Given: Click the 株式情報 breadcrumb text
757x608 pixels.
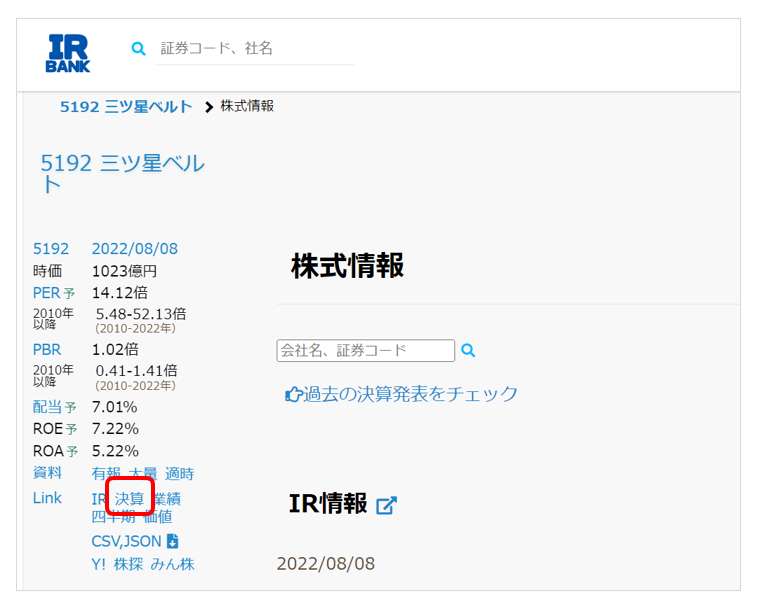Looking at the screenshot, I should (247, 106).
